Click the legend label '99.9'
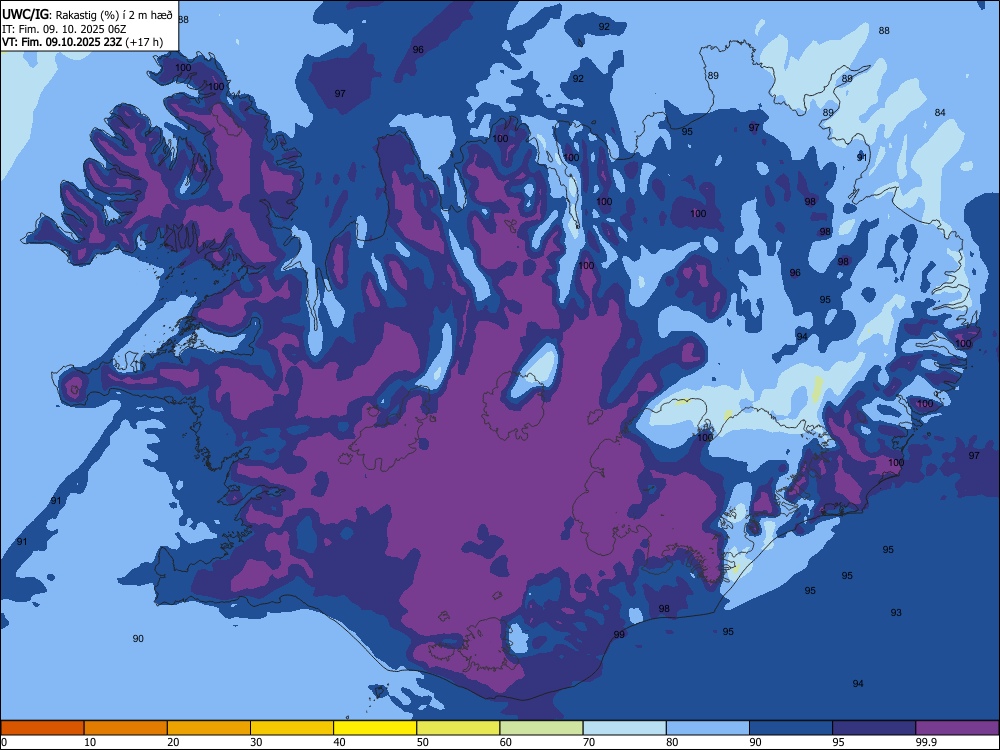This screenshot has width=1000, height=750. click(x=926, y=742)
